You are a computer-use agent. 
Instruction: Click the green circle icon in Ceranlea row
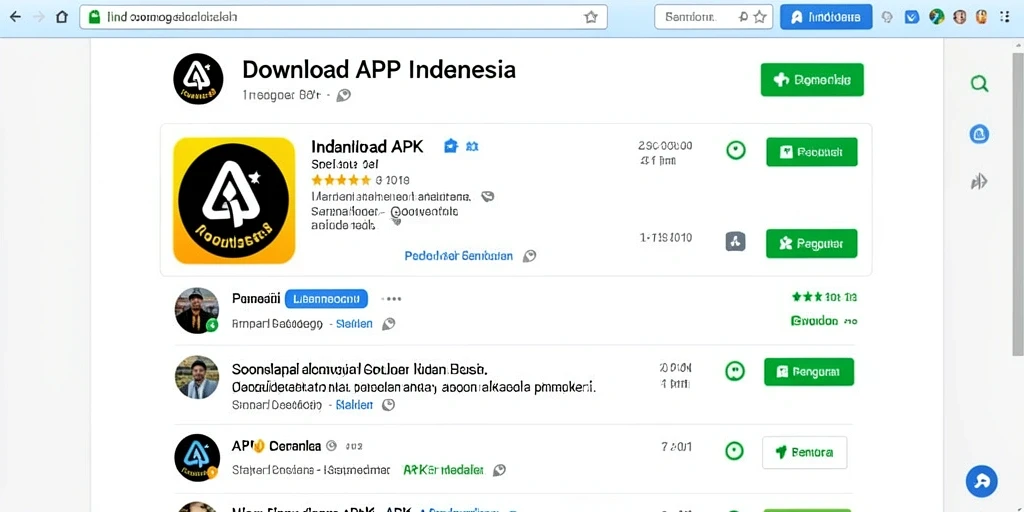tap(735, 451)
